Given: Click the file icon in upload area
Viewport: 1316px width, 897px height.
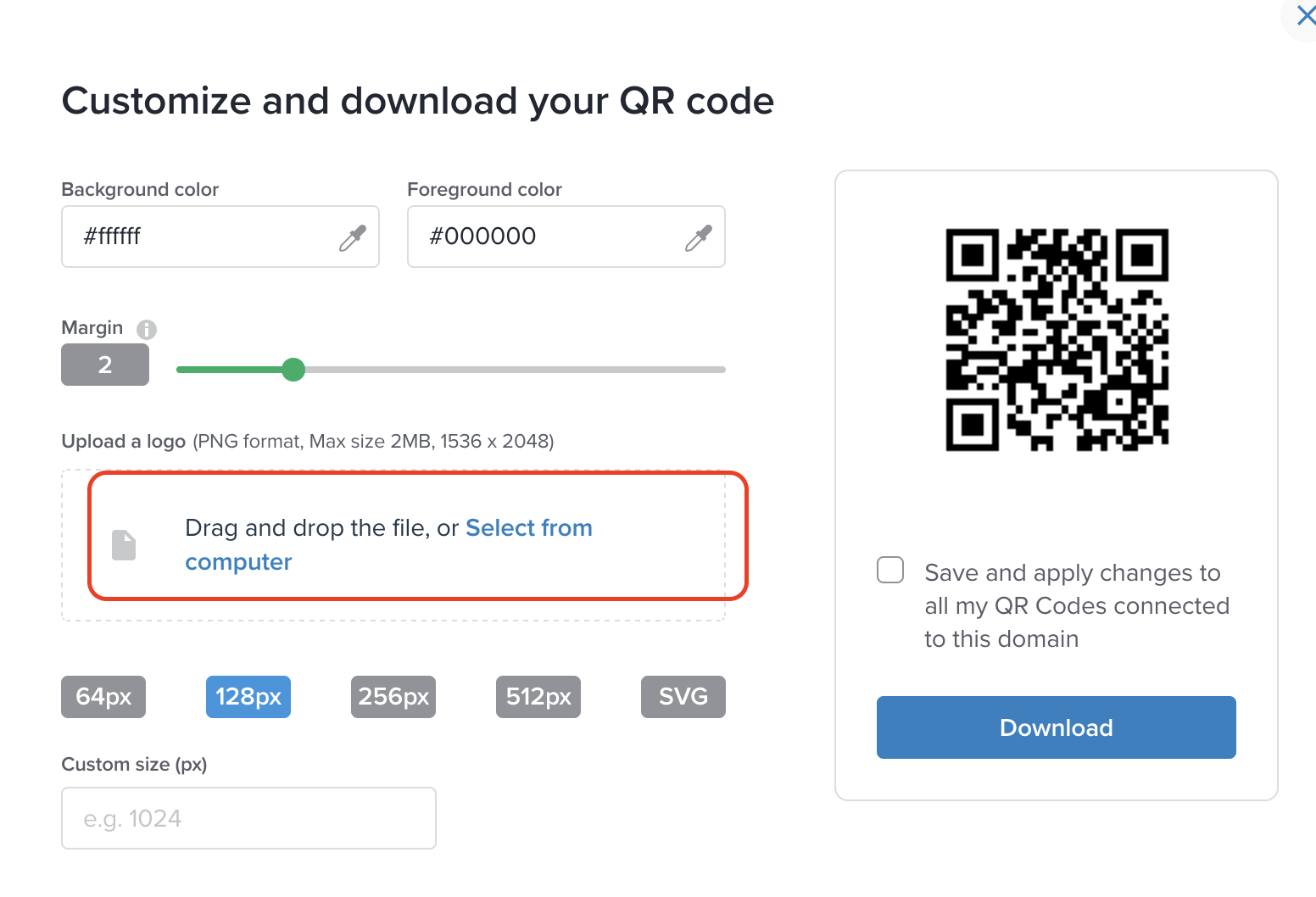Looking at the screenshot, I should (125, 544).
